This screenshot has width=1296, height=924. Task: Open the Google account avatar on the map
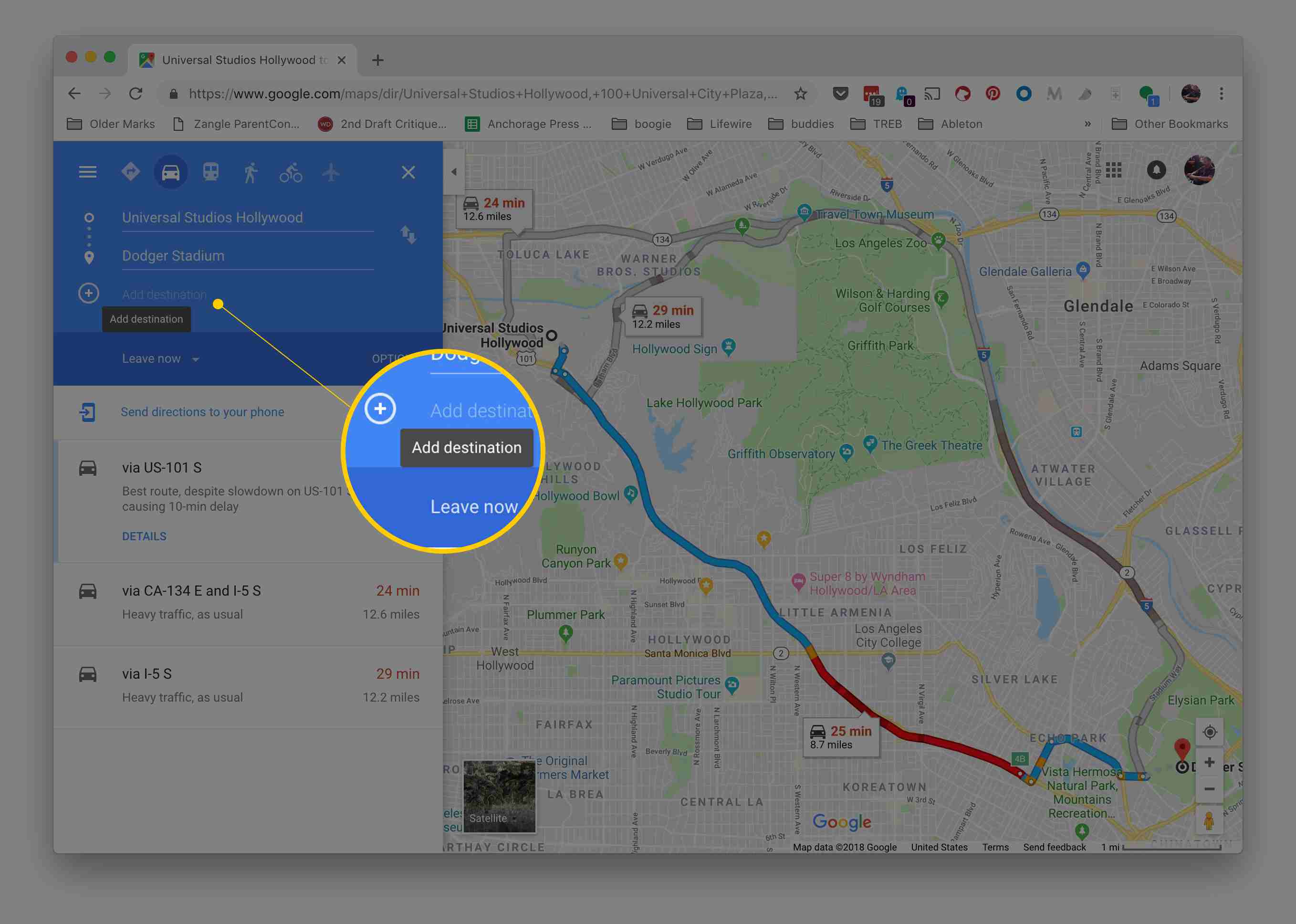pos(1199,170)
